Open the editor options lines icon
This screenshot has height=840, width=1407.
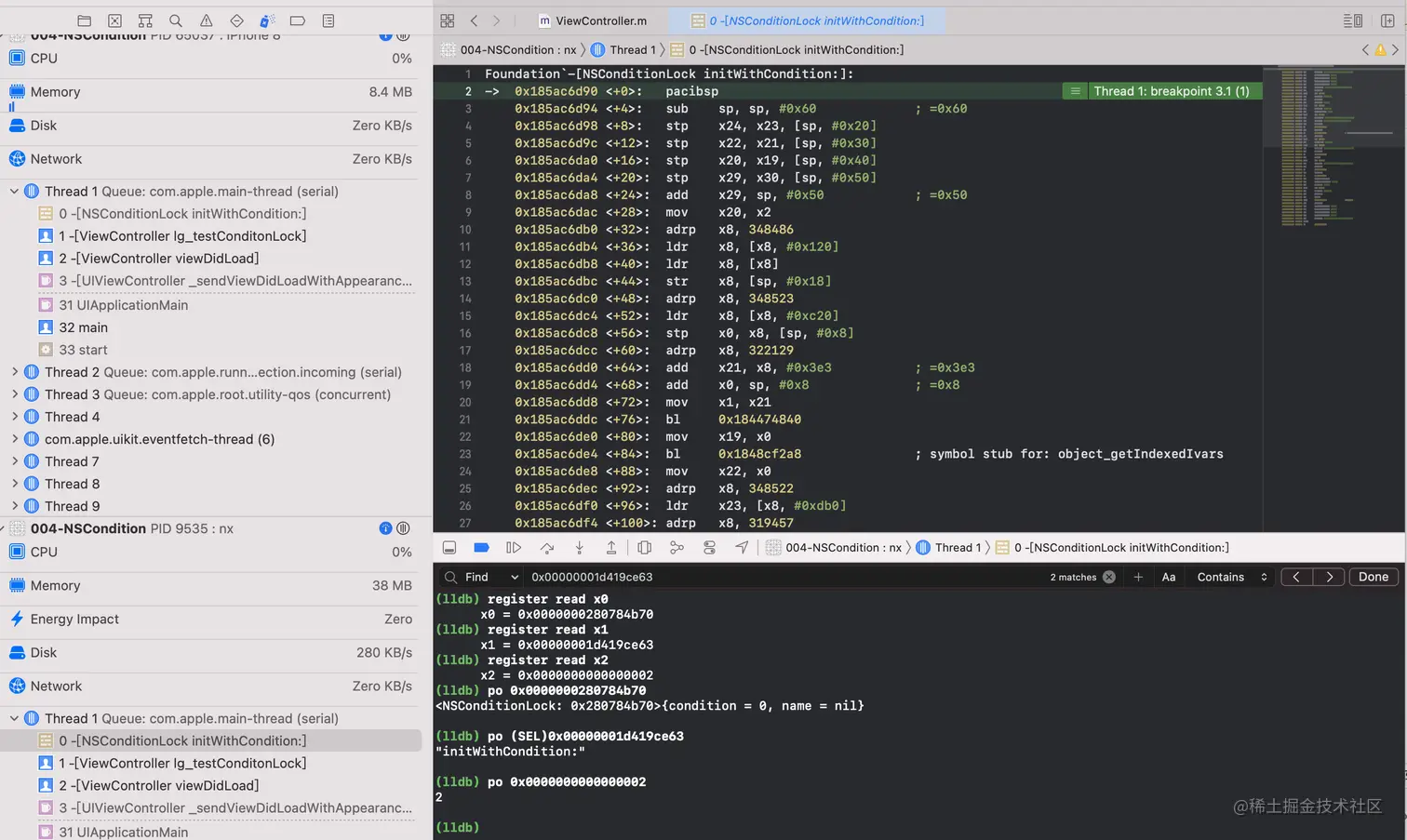pos(1353,20)
